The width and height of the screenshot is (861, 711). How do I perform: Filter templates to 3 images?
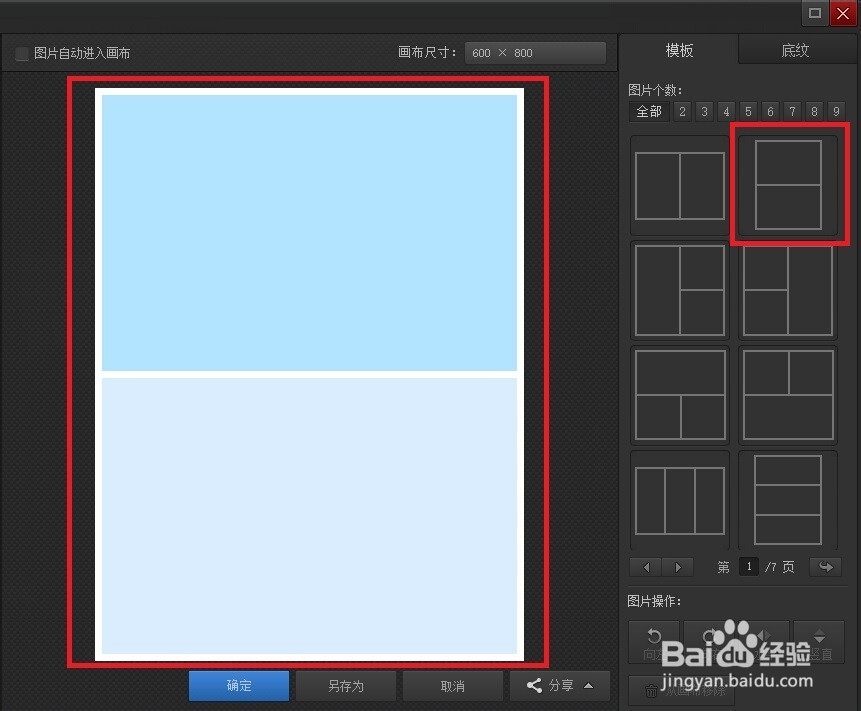(x=705, y=111)
